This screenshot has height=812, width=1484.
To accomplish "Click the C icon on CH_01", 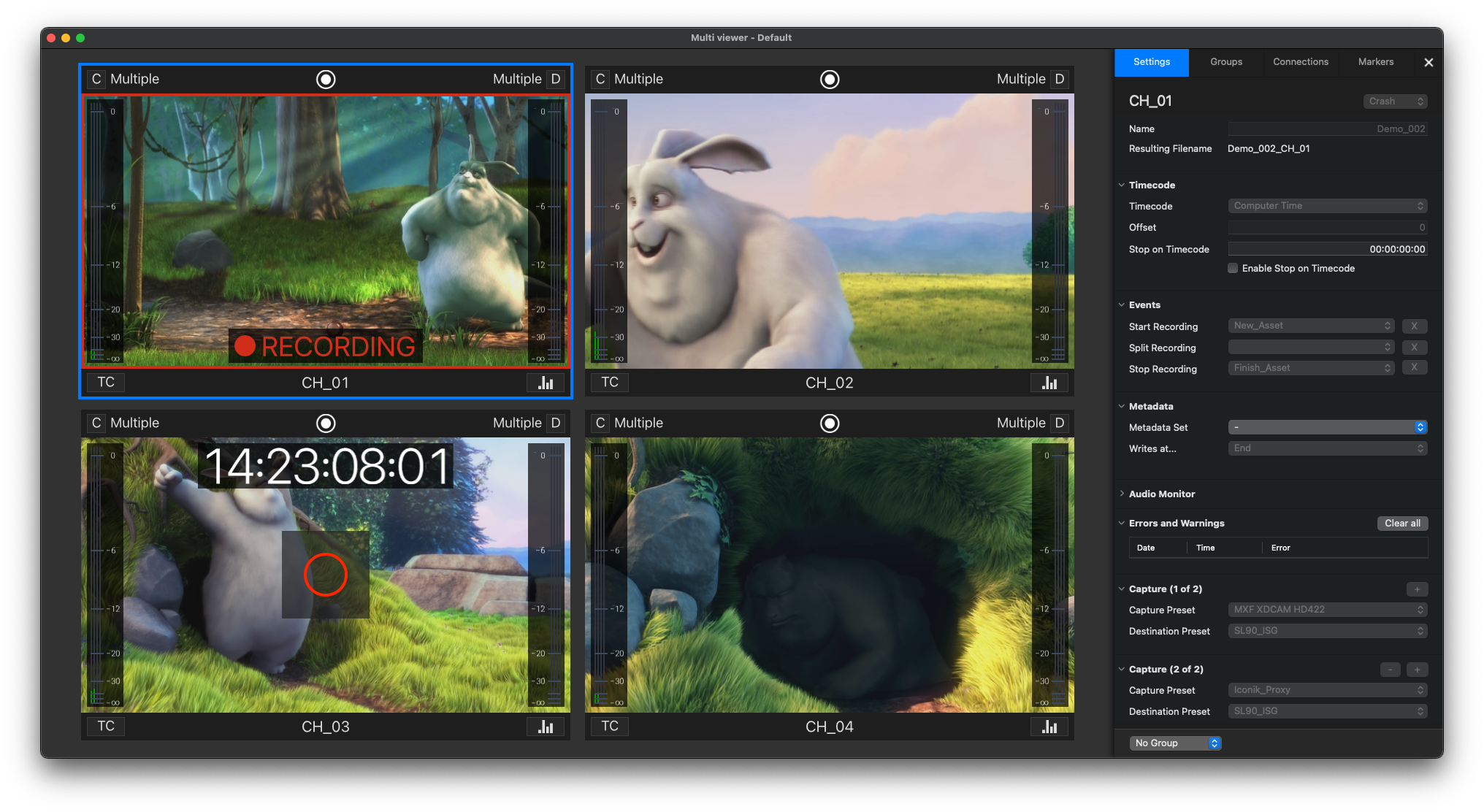I will tap(96, 79).
